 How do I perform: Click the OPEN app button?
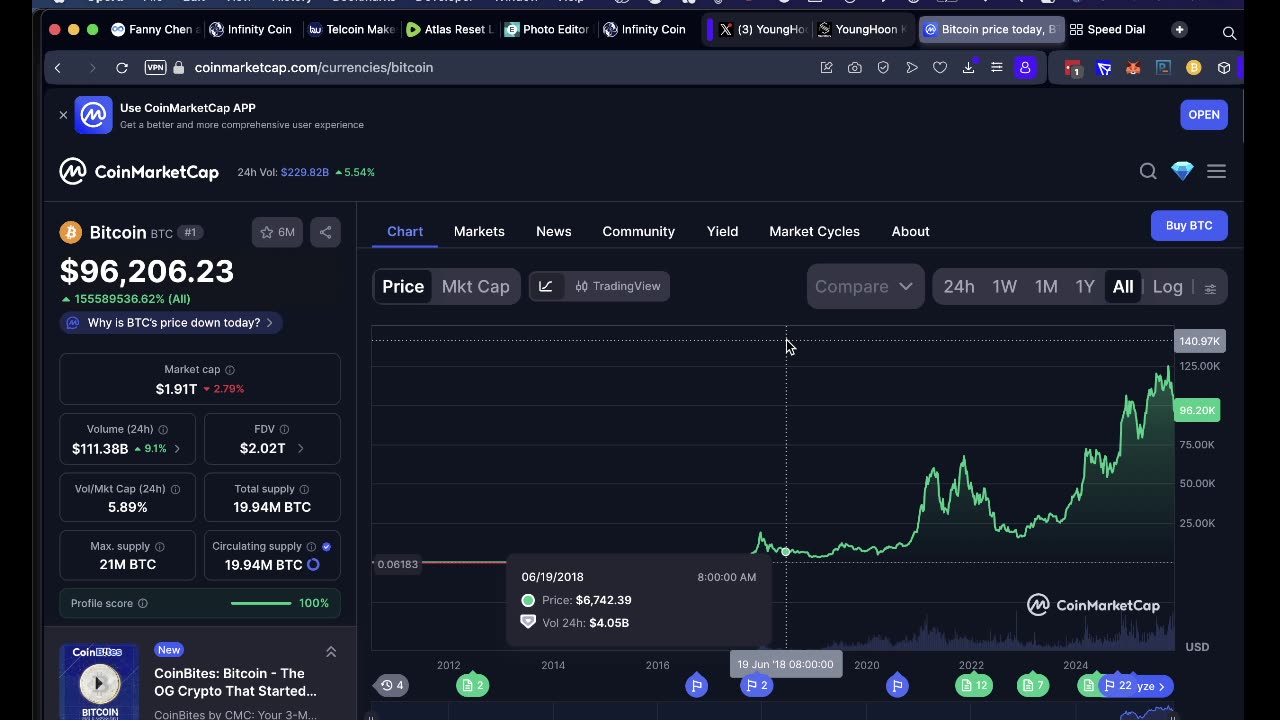tap(1204, 115)
